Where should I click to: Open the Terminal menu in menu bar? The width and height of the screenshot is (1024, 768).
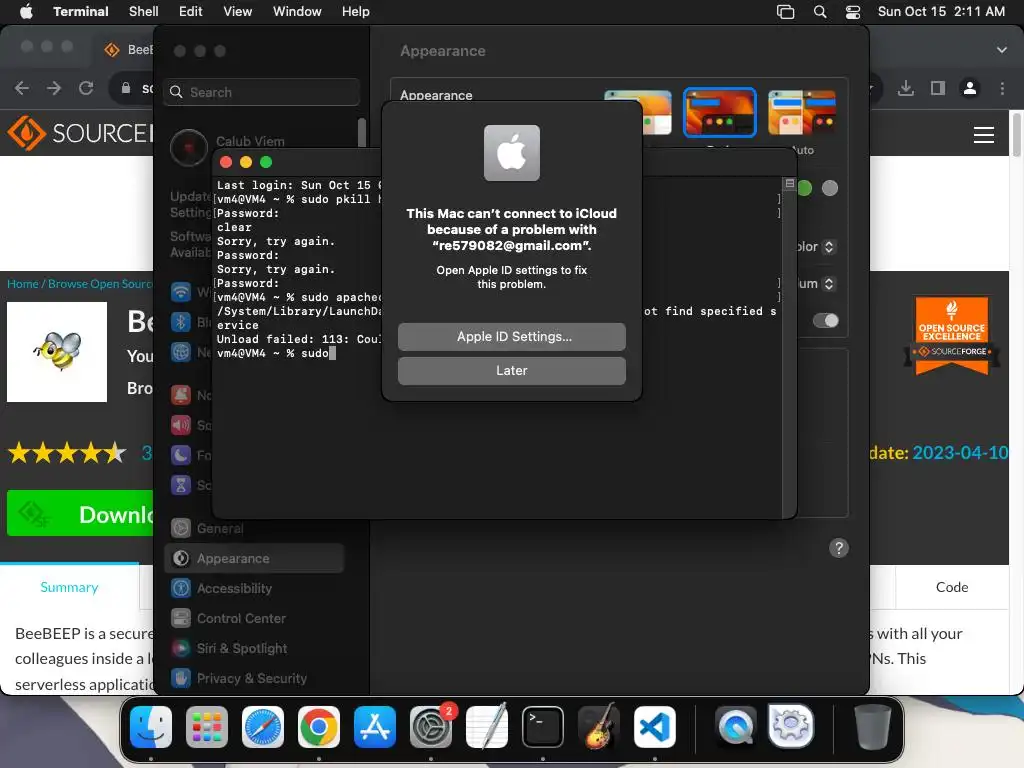(80, 11)
